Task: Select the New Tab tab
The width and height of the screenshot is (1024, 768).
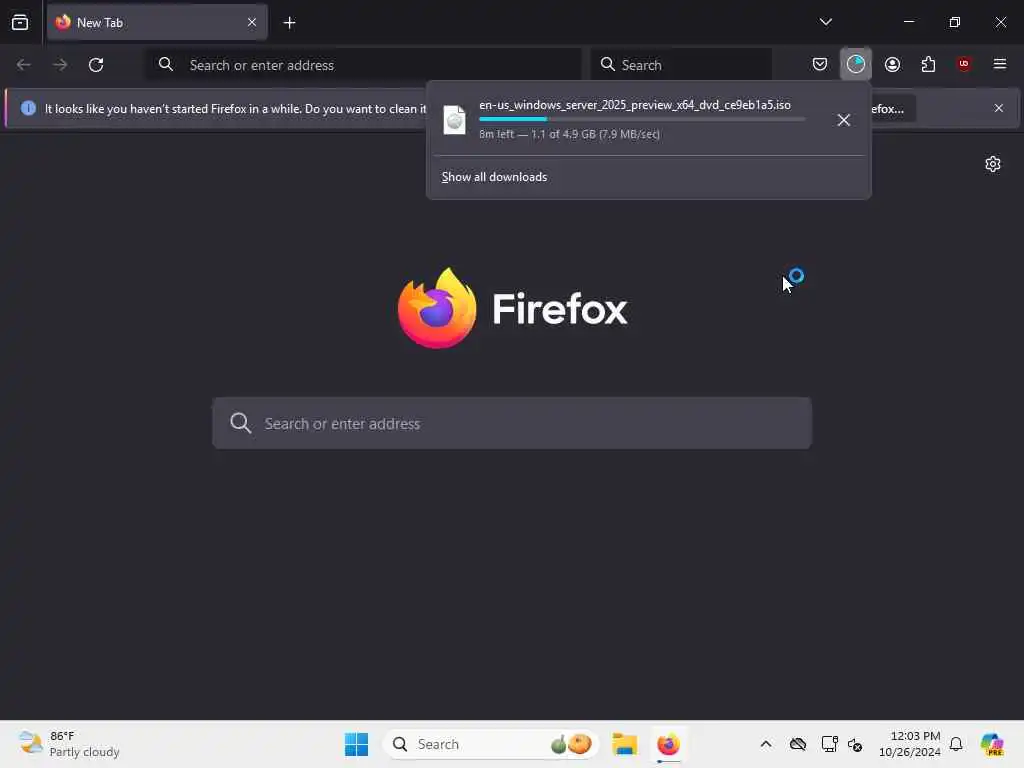Action: click(x=157, y=22)
